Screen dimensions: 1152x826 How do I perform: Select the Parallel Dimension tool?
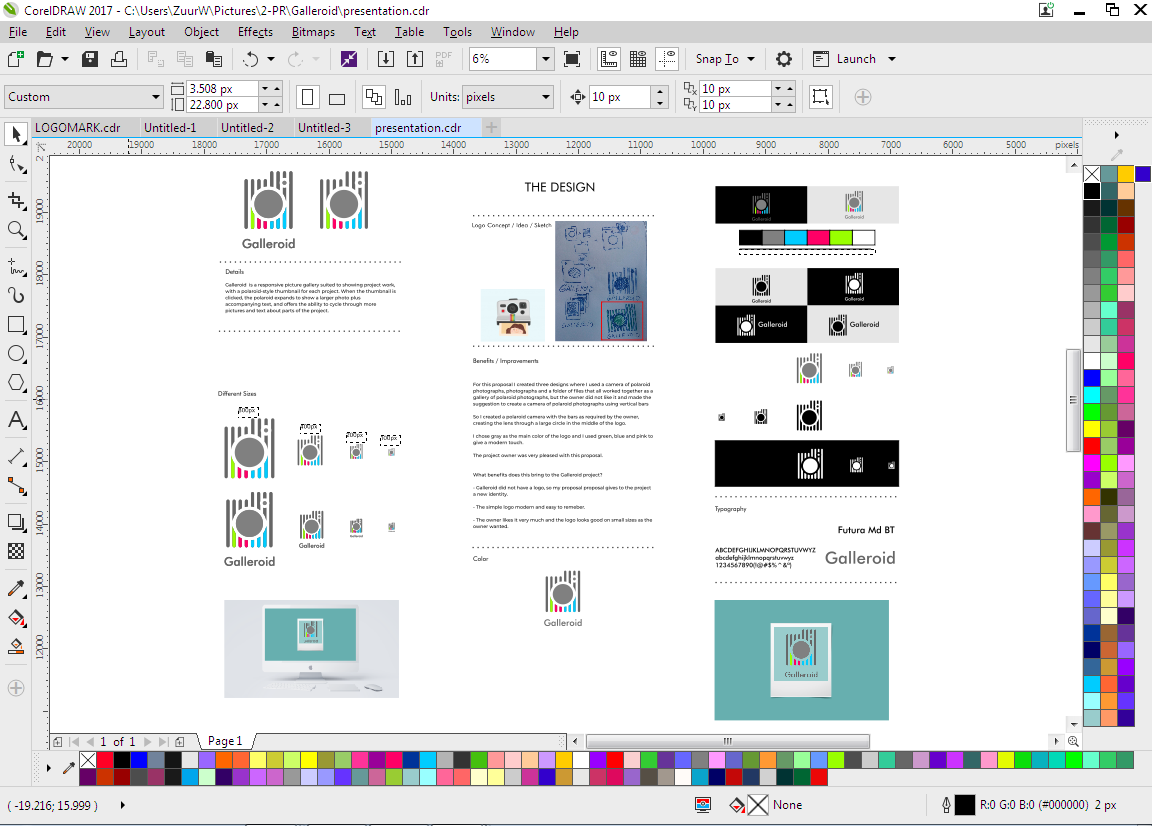[16, 456]
